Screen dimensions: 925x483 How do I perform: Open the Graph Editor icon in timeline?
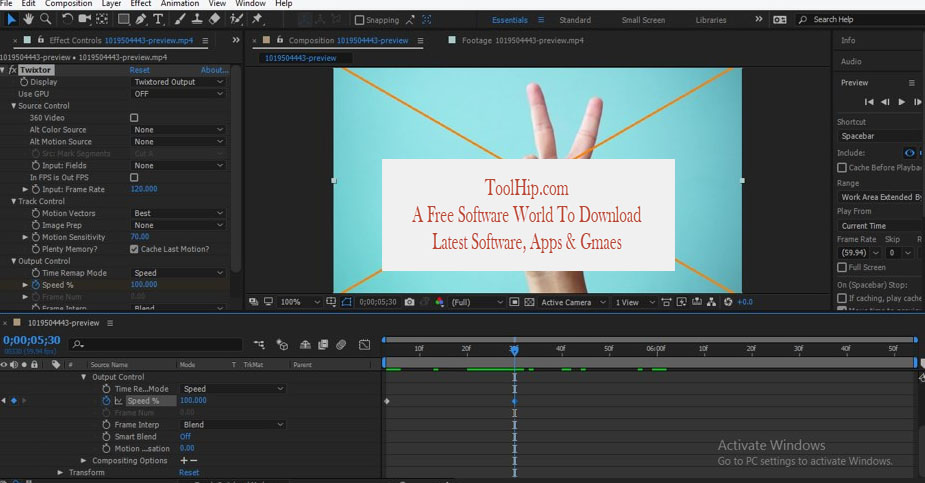[365, 344]
